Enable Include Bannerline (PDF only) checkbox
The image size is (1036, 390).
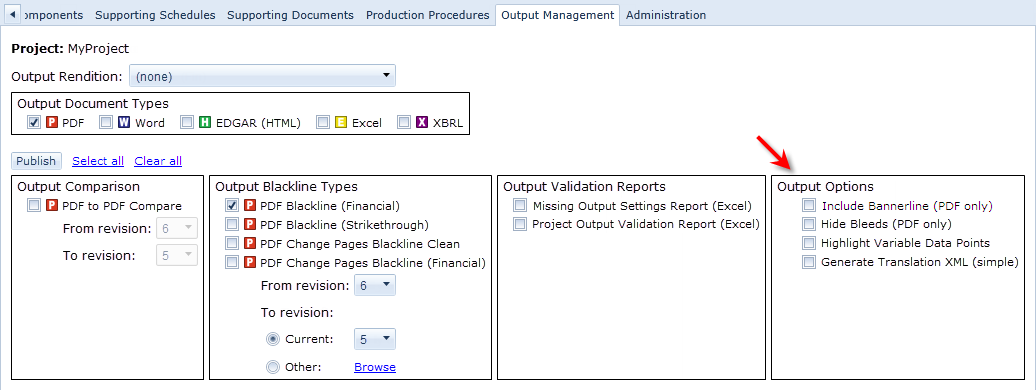tap(809, 206)
